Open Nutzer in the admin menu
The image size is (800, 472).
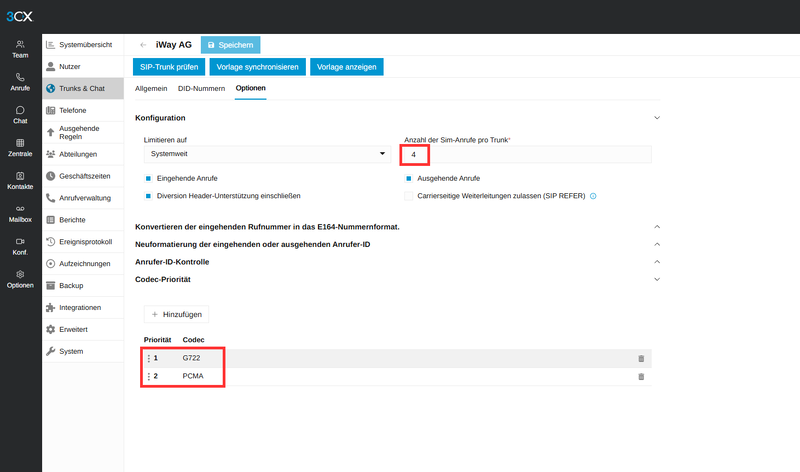pos(83,67)
